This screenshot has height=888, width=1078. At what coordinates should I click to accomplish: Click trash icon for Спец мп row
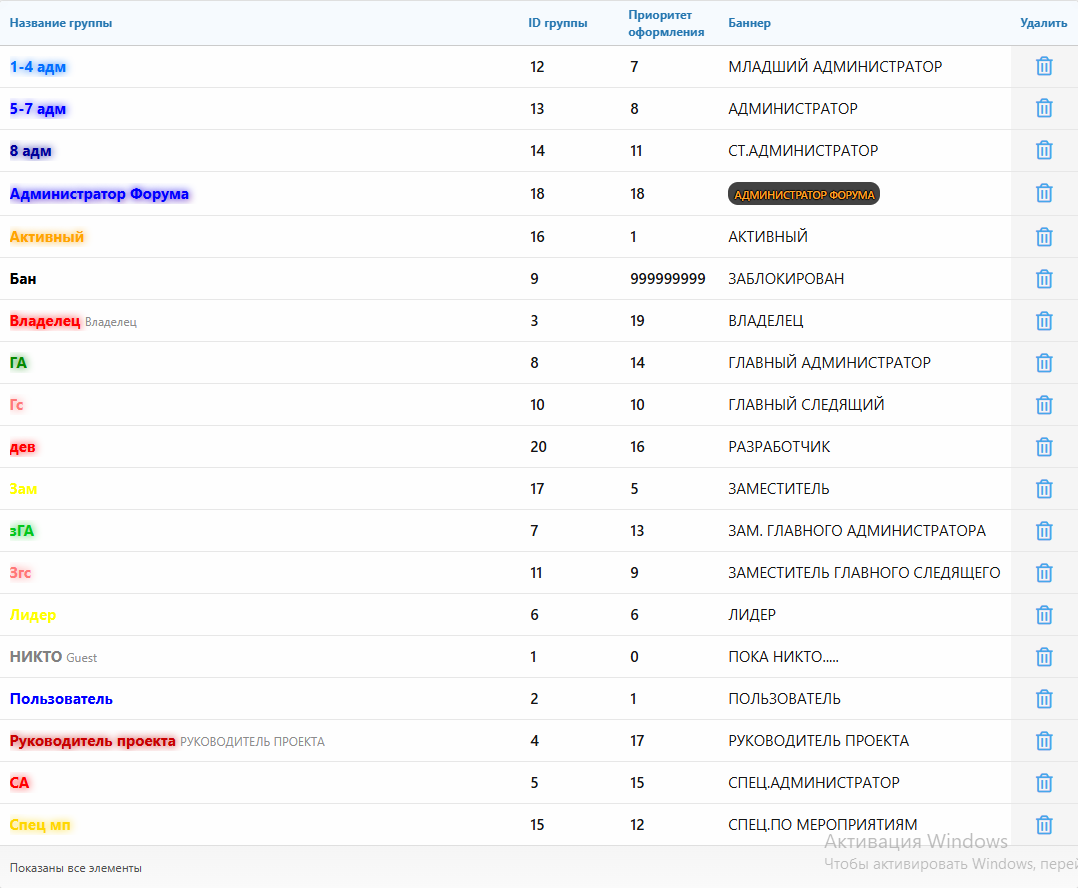(1044, 825)
